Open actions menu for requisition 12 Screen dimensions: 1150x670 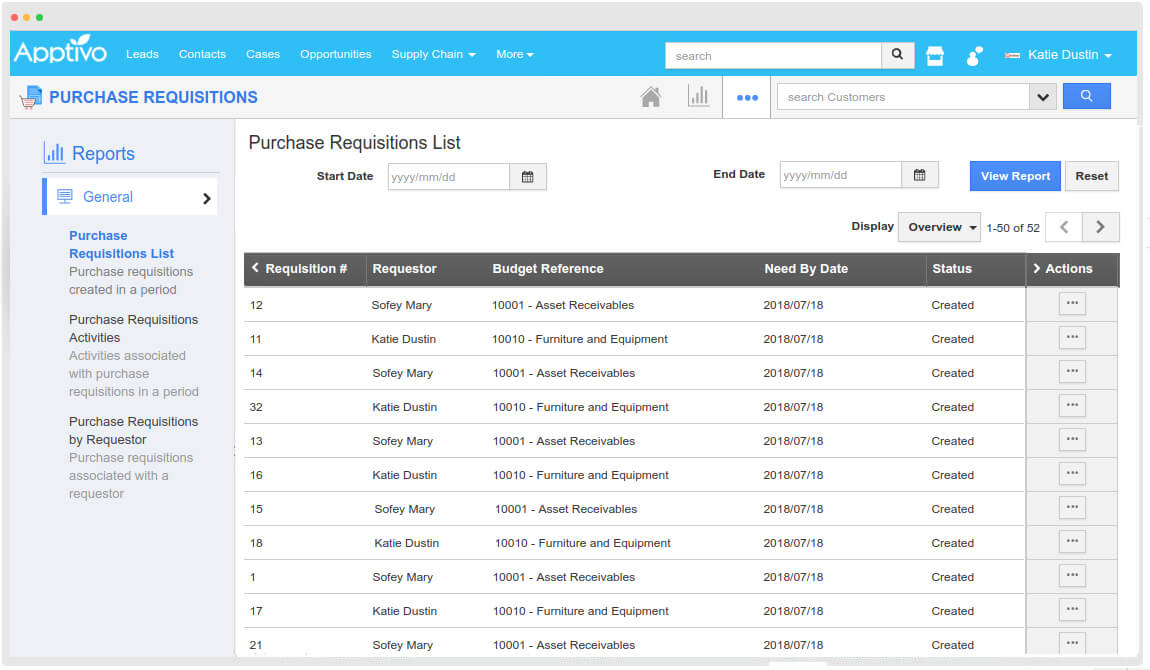(1072, 303)
